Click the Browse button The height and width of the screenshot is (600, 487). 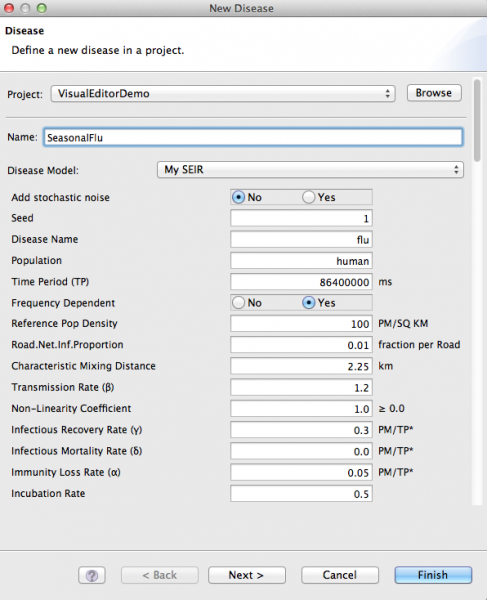point(434,93)
